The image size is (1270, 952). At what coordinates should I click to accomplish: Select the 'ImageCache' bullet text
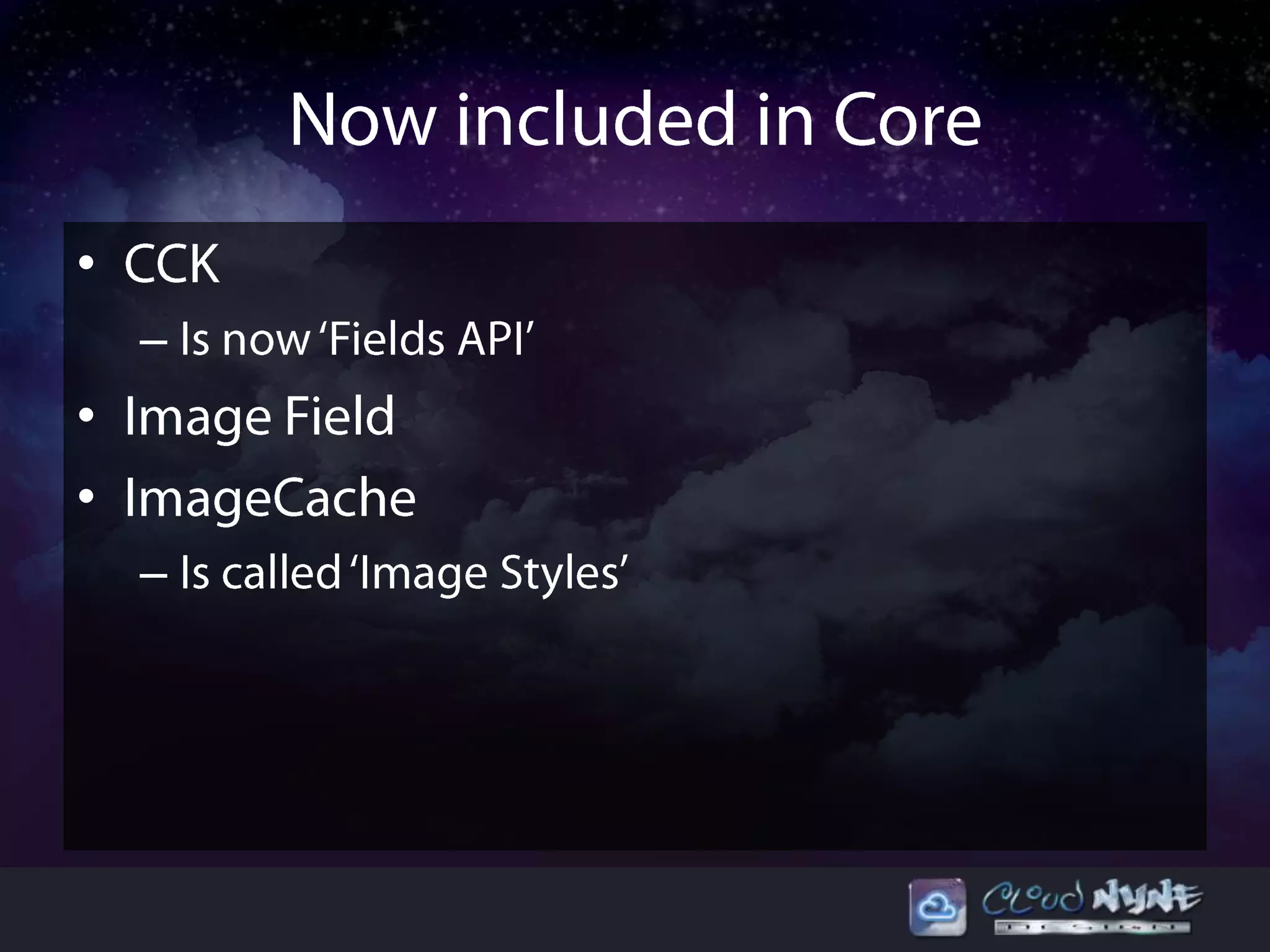[270, 497]
